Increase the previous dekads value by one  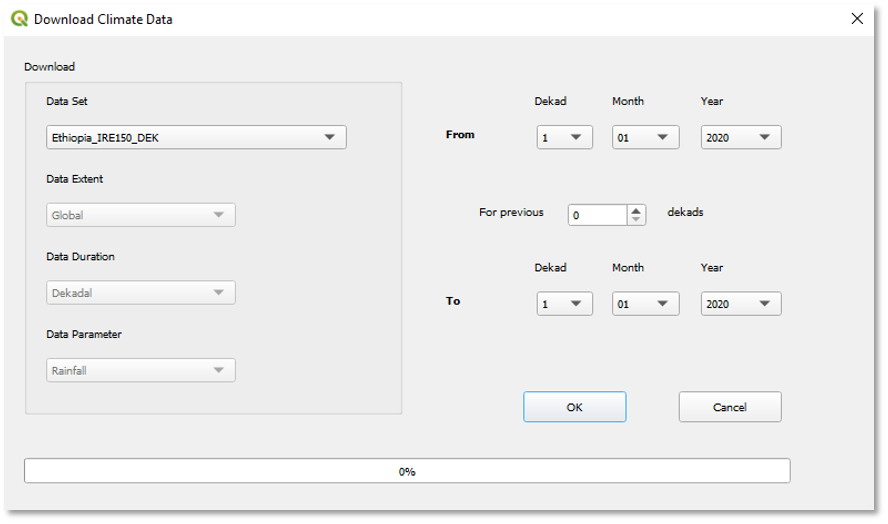(x=637, y=210)
